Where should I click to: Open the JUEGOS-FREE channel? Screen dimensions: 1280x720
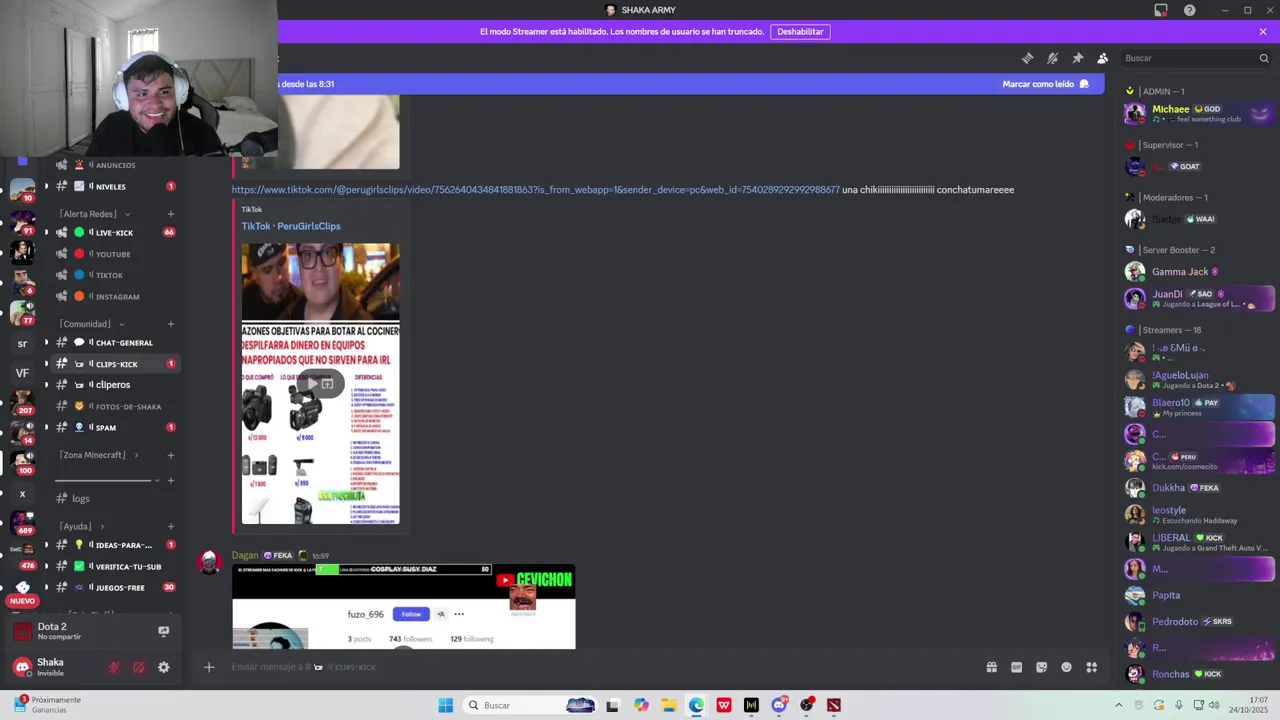(x=115, y=587)
